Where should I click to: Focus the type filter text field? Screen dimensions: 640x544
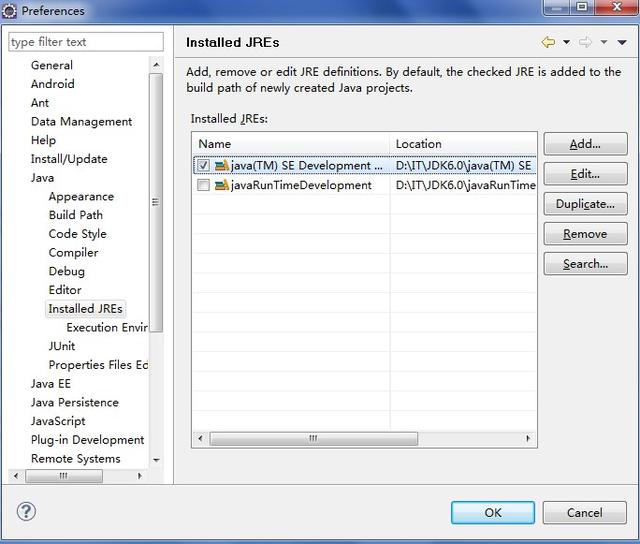(86, 42)
